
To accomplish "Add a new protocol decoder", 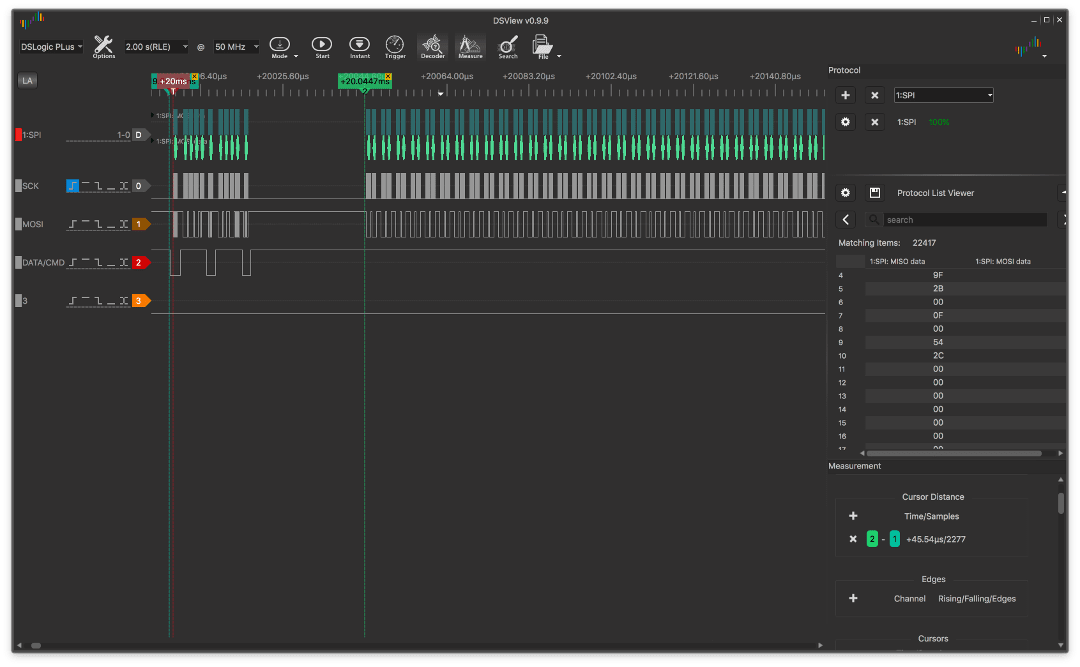I will pos(845,95).
